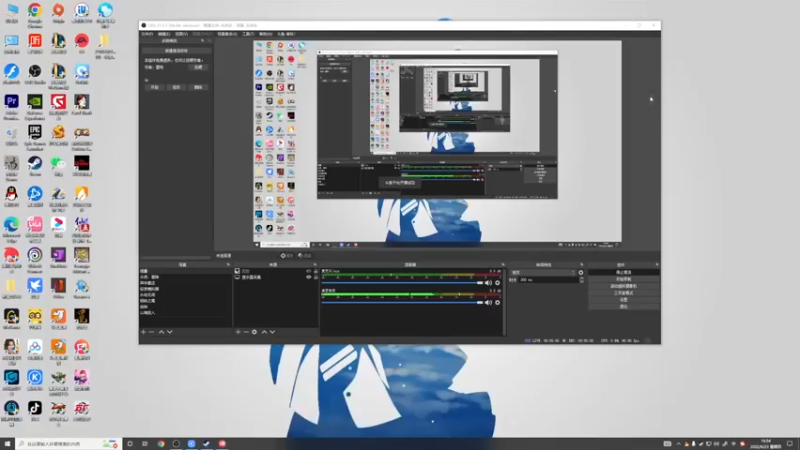Open Settings button in Controls
The image size is (800, 450).
click(623, 300)
